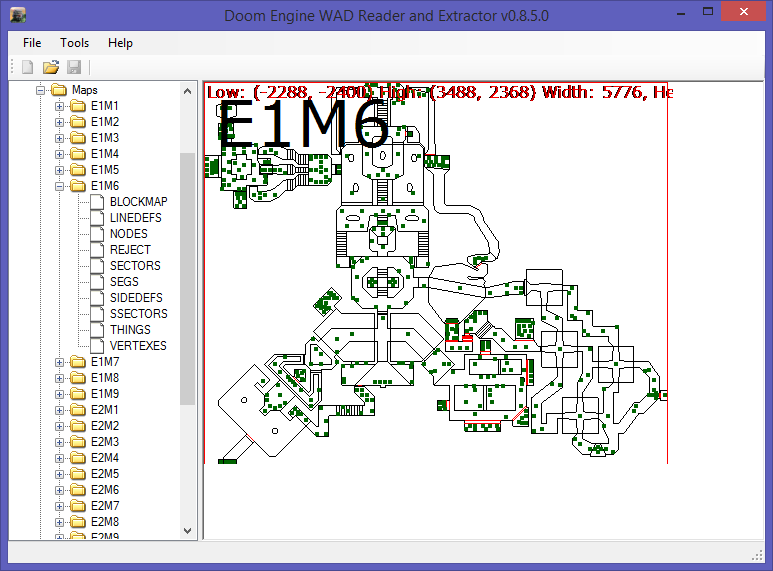
Task: Select the LINEDEFS label in tree
Action: pyautogui.click(x=136, y=218)
